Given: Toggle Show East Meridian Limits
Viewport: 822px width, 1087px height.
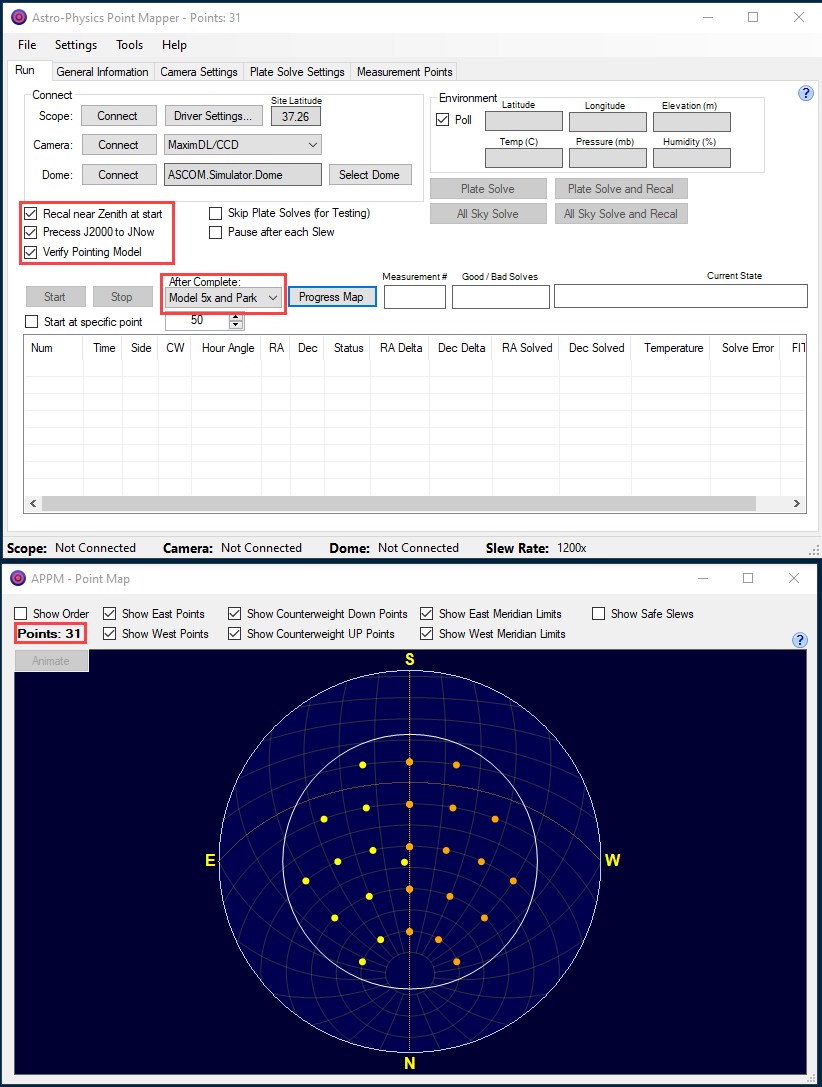Looking at the screenshot, I should 427,614.
